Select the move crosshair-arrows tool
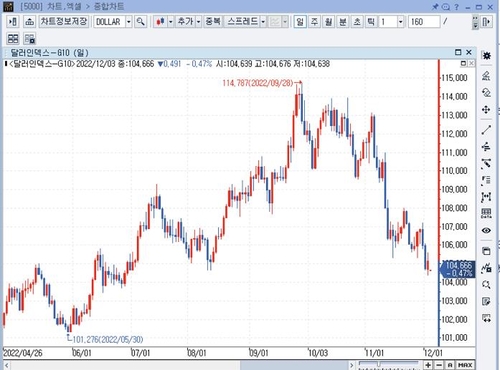The width and height of the screenshot is (500, 370). pyautogui.click(x=486, y=110)
